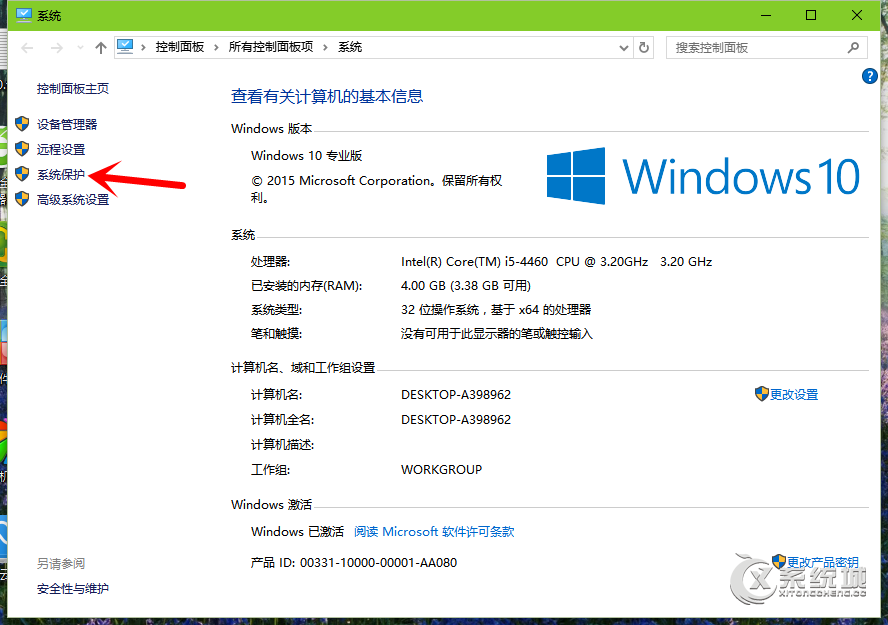Click the shield icon beside 系统保护

click(x=22, y=173)
